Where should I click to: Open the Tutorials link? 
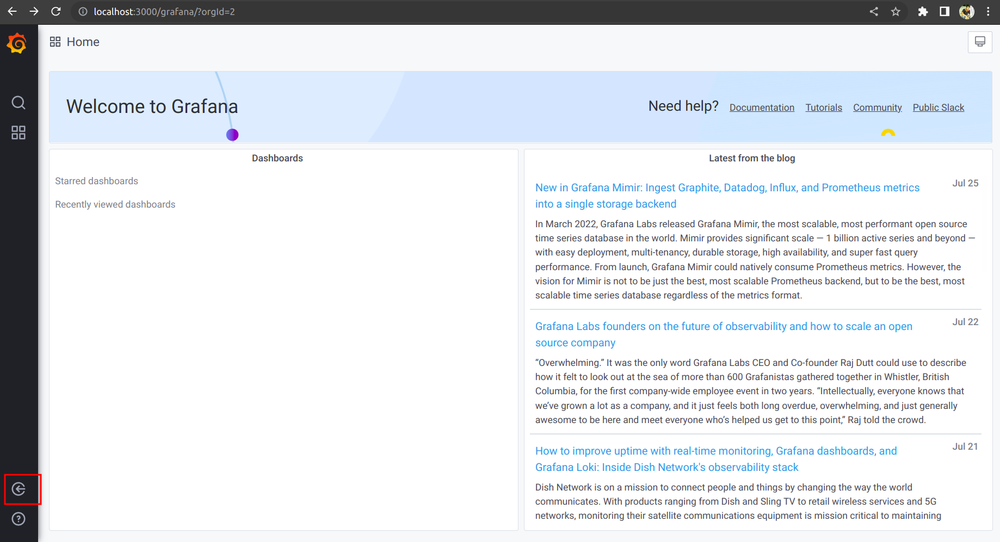[x=823, y=108]
